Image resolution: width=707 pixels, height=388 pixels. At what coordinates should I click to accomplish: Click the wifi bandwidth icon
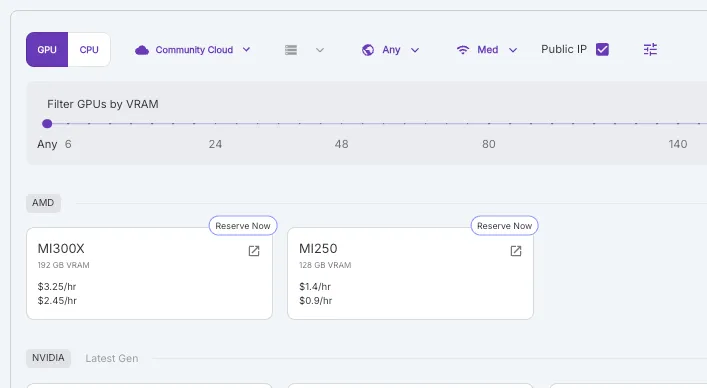tap(463, 50)
